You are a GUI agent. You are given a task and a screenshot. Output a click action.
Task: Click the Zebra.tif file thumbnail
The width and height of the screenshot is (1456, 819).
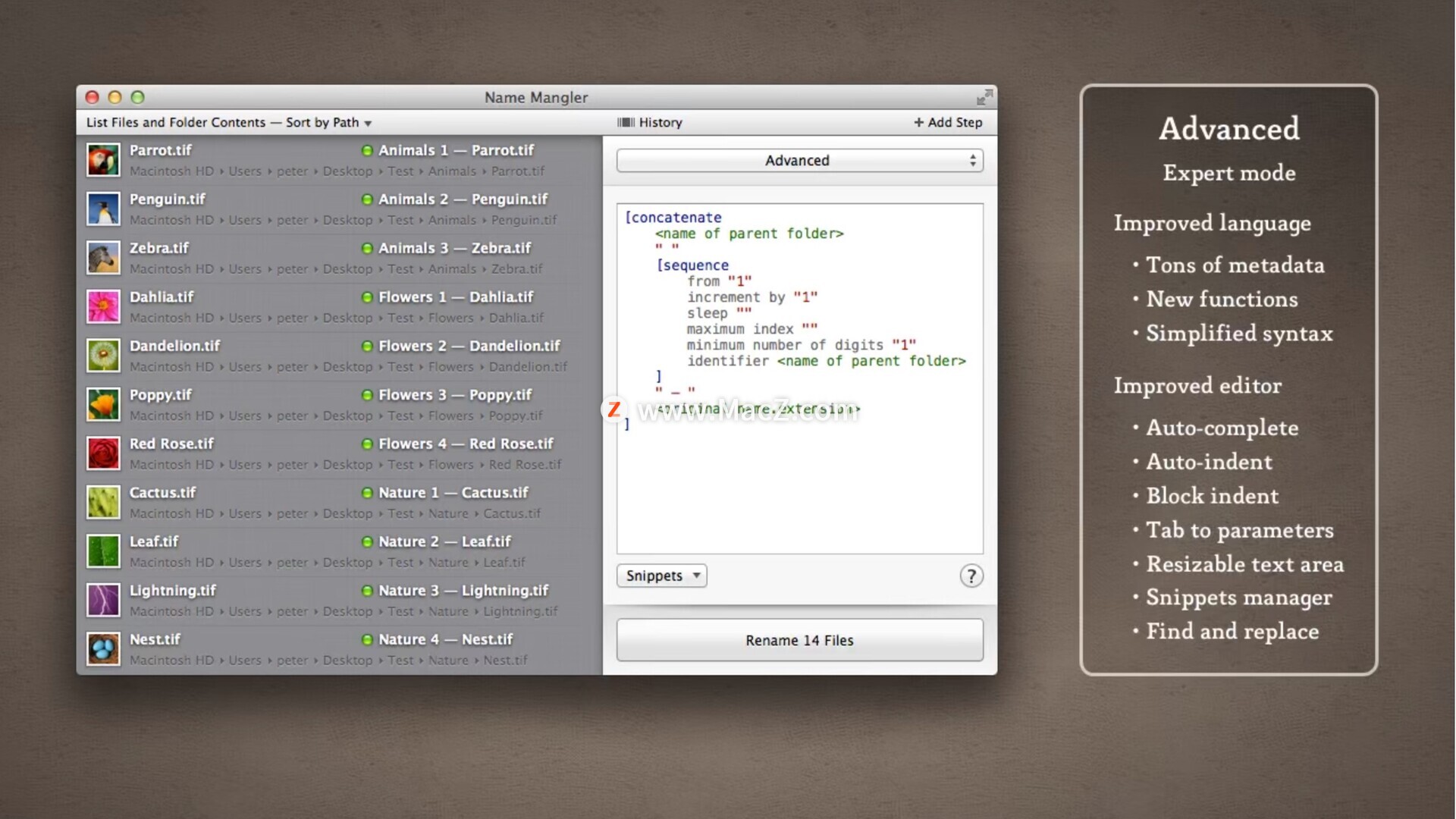[103, 258]
